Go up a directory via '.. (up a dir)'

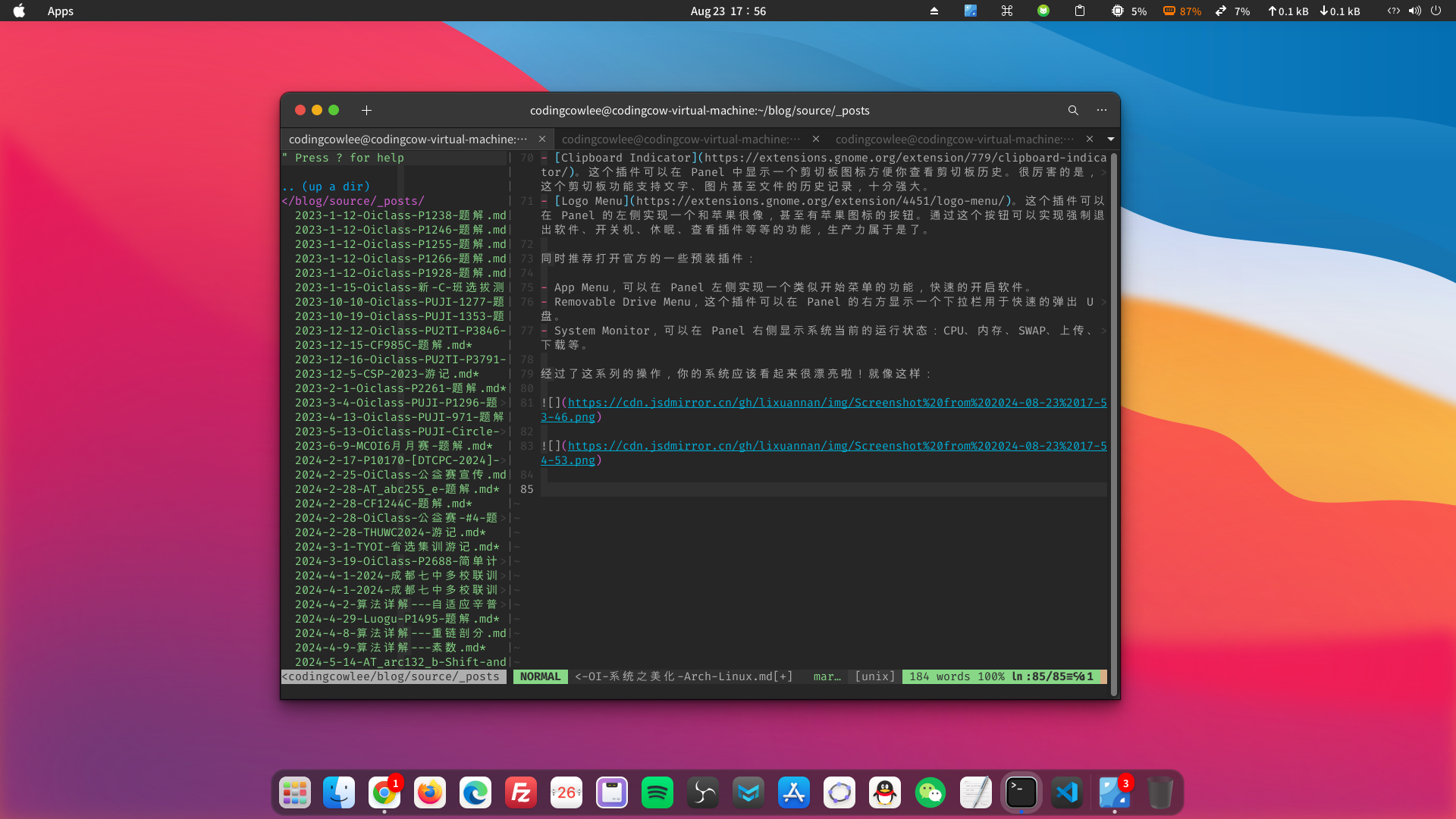tap(326, 187)
